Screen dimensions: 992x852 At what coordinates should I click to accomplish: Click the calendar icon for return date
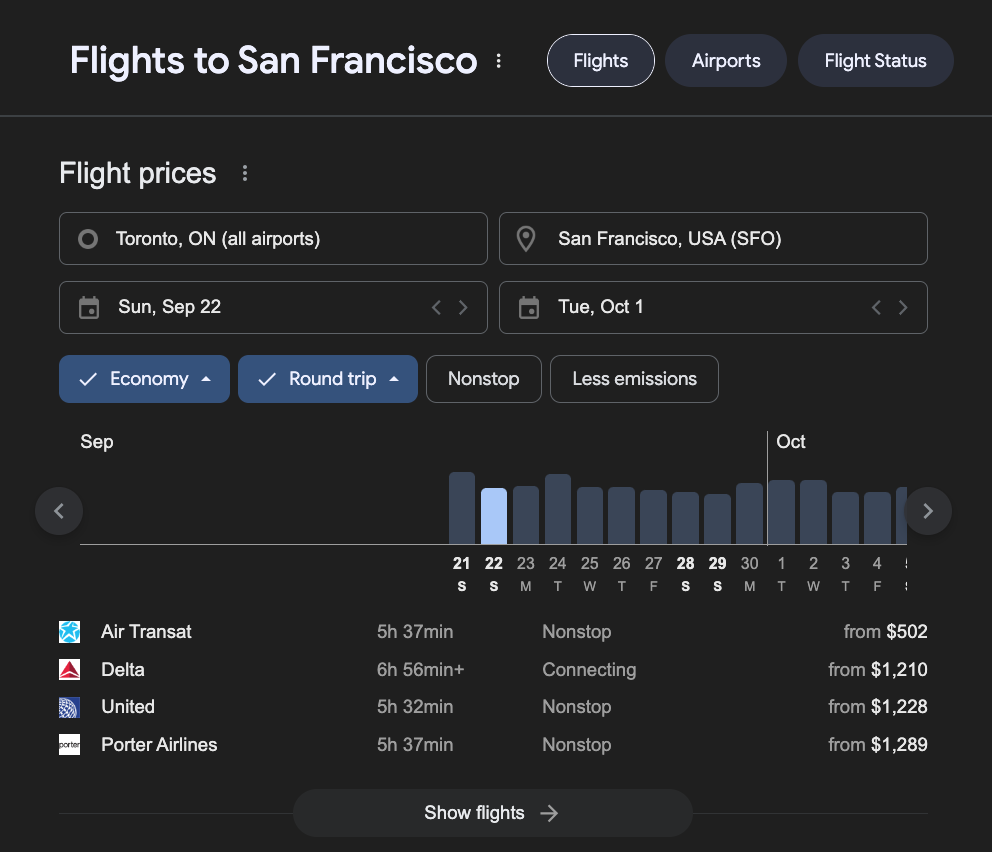[x=529, y=307]
